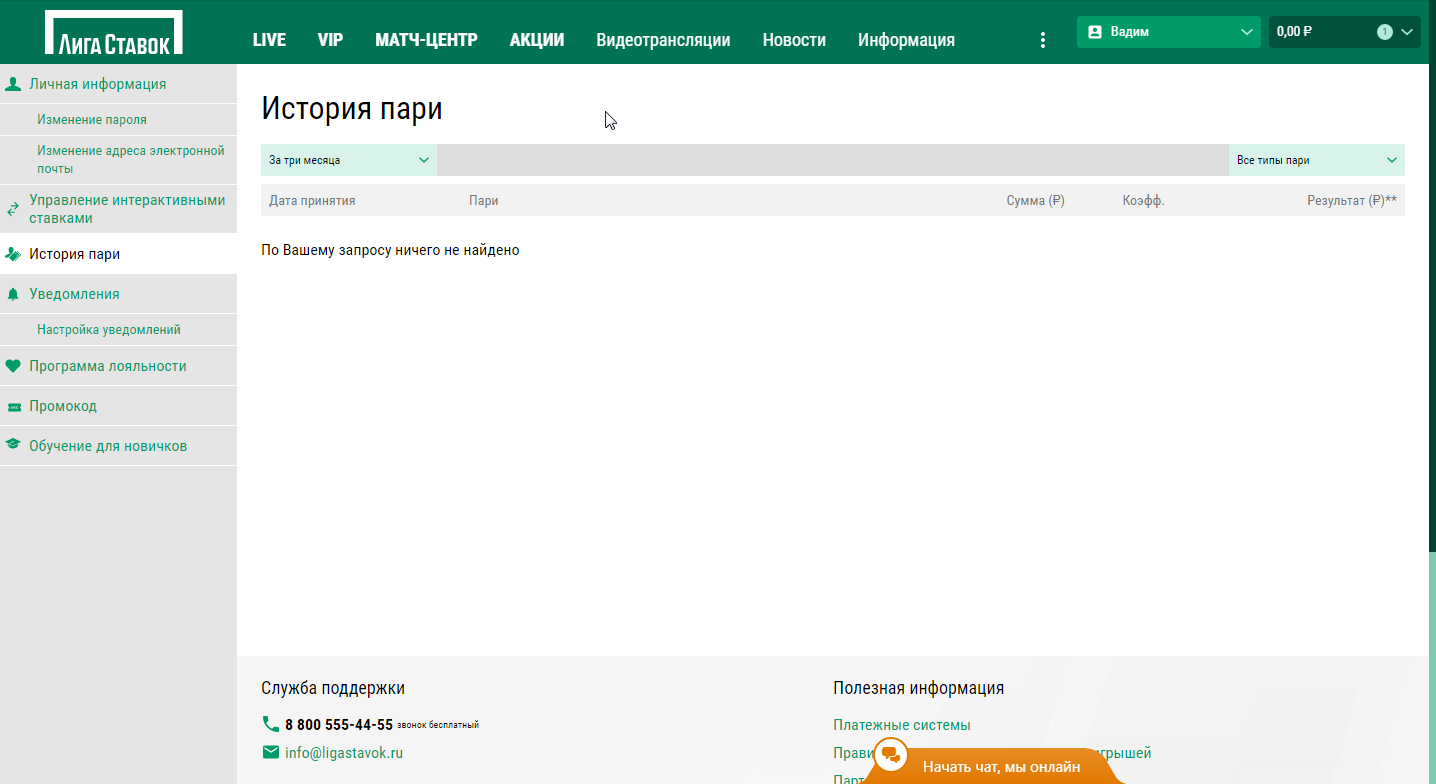This screenshot has height=784, width=1436.
Task: Open the Все типы пари filter dropdown
Action: pos(1316,160)
